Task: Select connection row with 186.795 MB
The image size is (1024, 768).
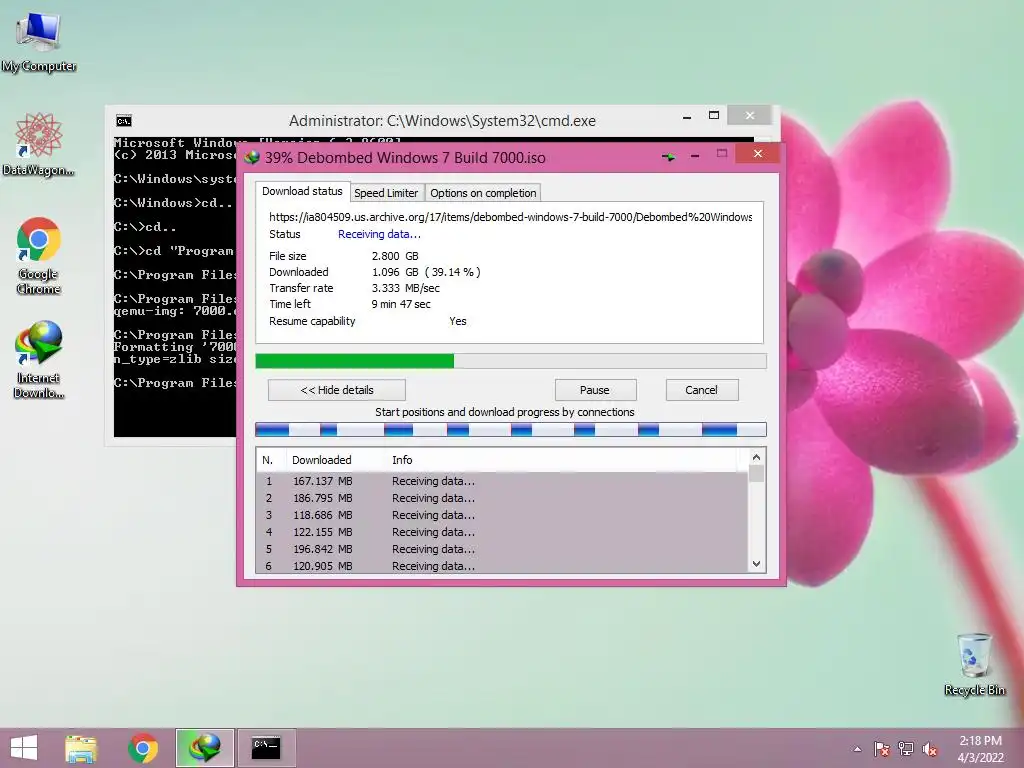Action: (x=502, y=498)
